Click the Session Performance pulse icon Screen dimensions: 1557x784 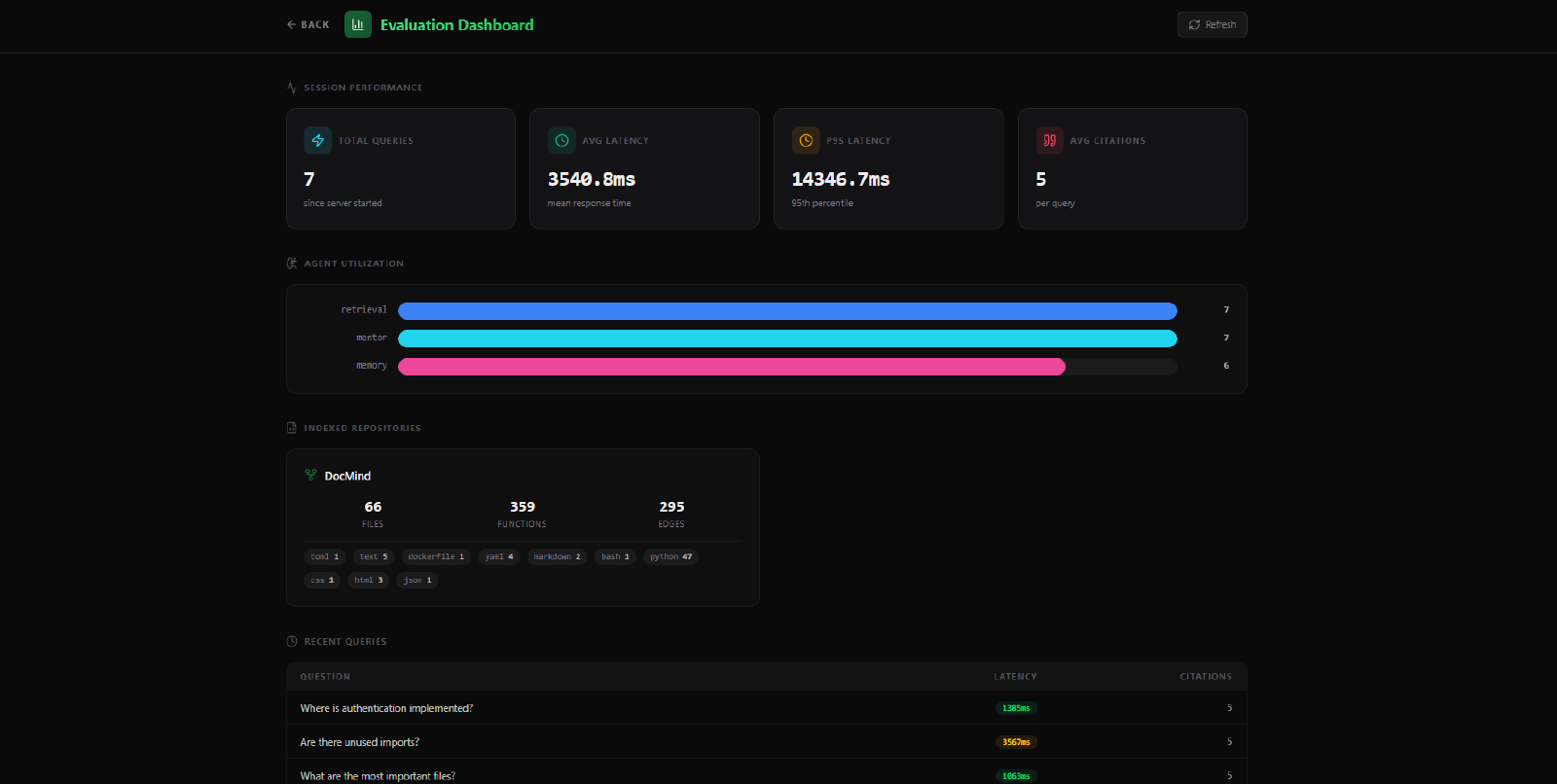tap(292, 88)
